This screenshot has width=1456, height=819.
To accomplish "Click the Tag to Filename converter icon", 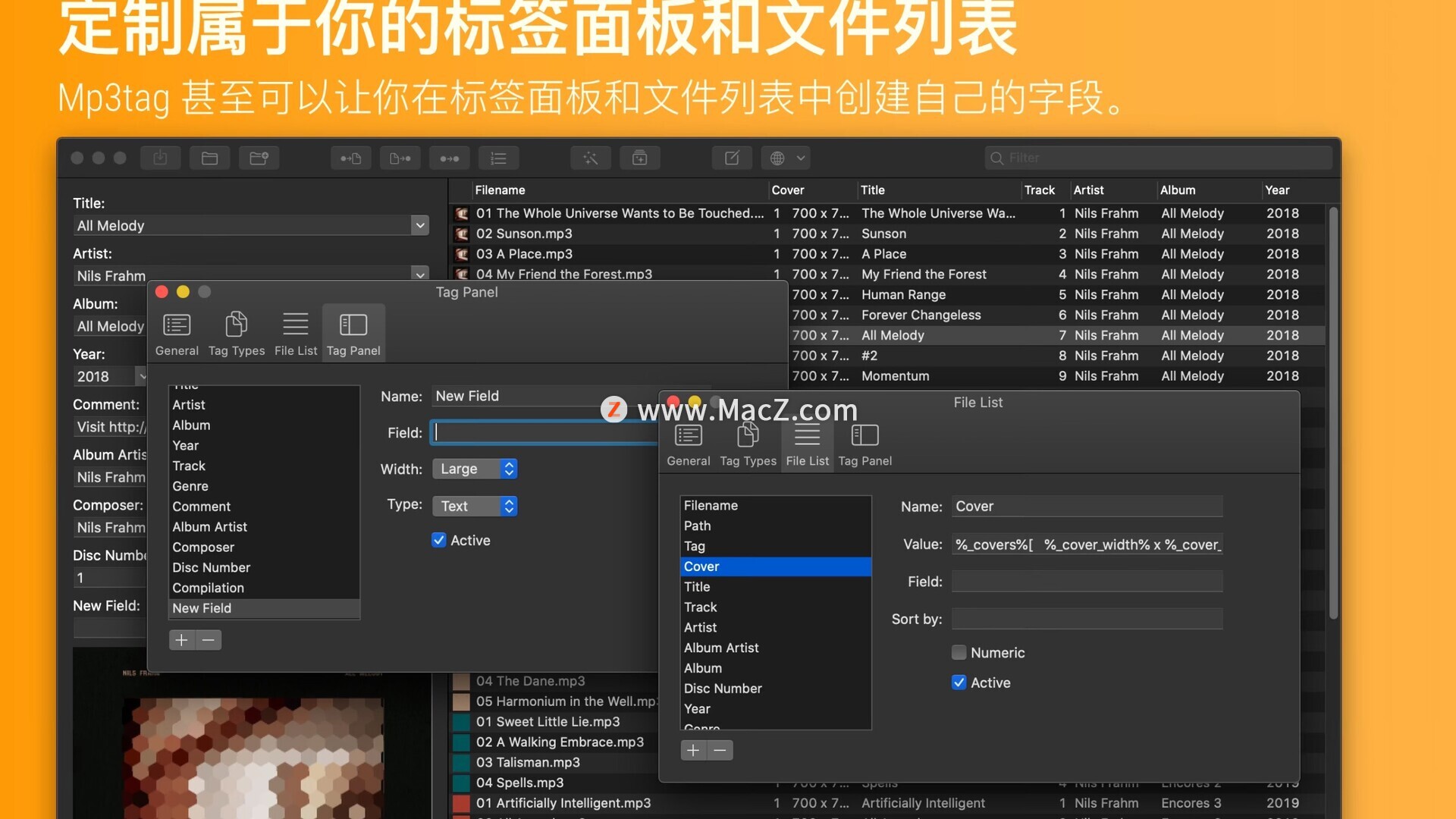I will (350, 158).
